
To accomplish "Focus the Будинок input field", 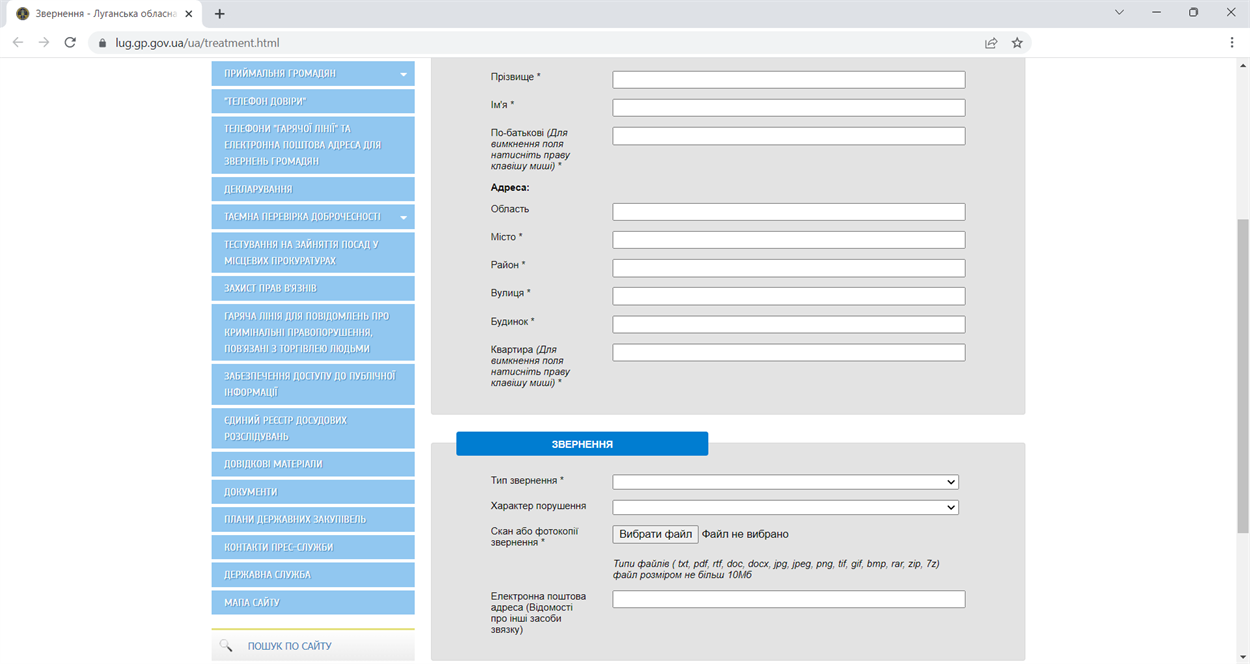I will 789,324.
